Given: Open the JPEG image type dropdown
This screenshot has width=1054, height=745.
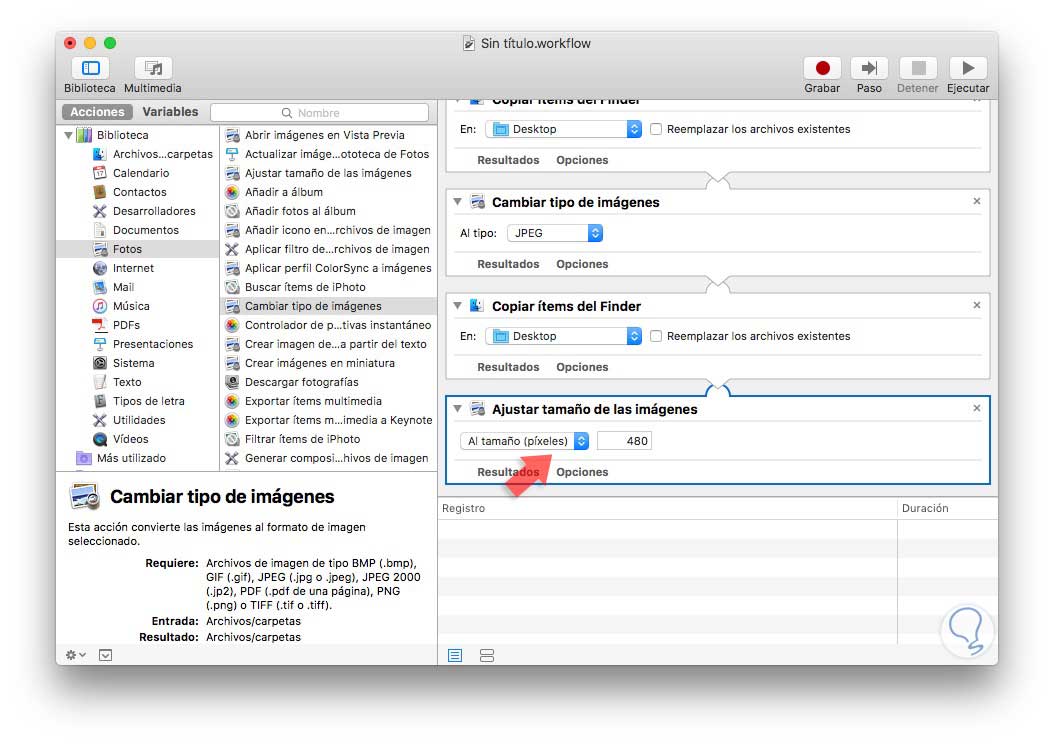Looking at the screenshot, I should point(555,233).
